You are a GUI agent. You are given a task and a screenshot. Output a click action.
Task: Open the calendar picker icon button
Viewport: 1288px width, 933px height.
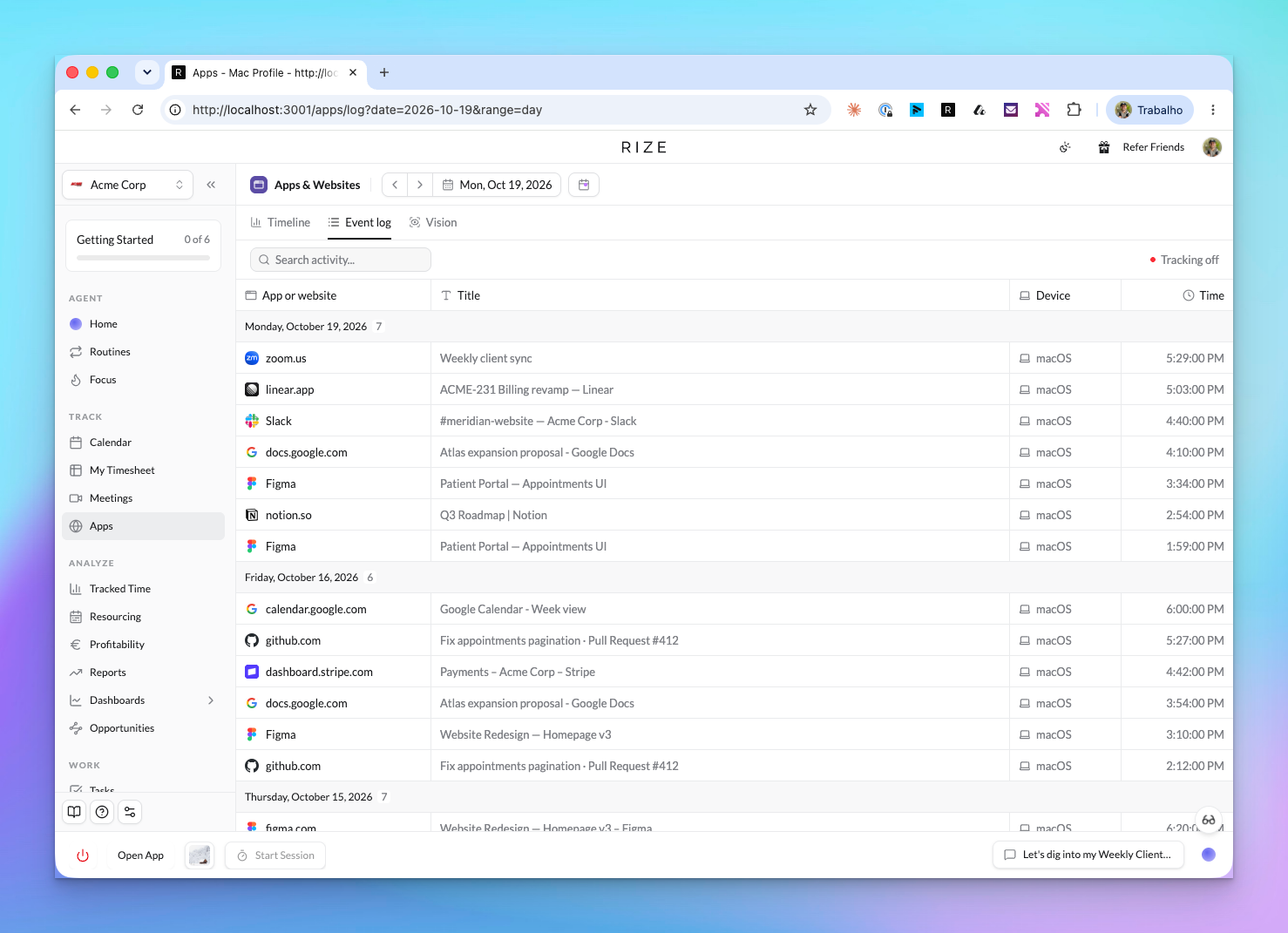(584, 185)
